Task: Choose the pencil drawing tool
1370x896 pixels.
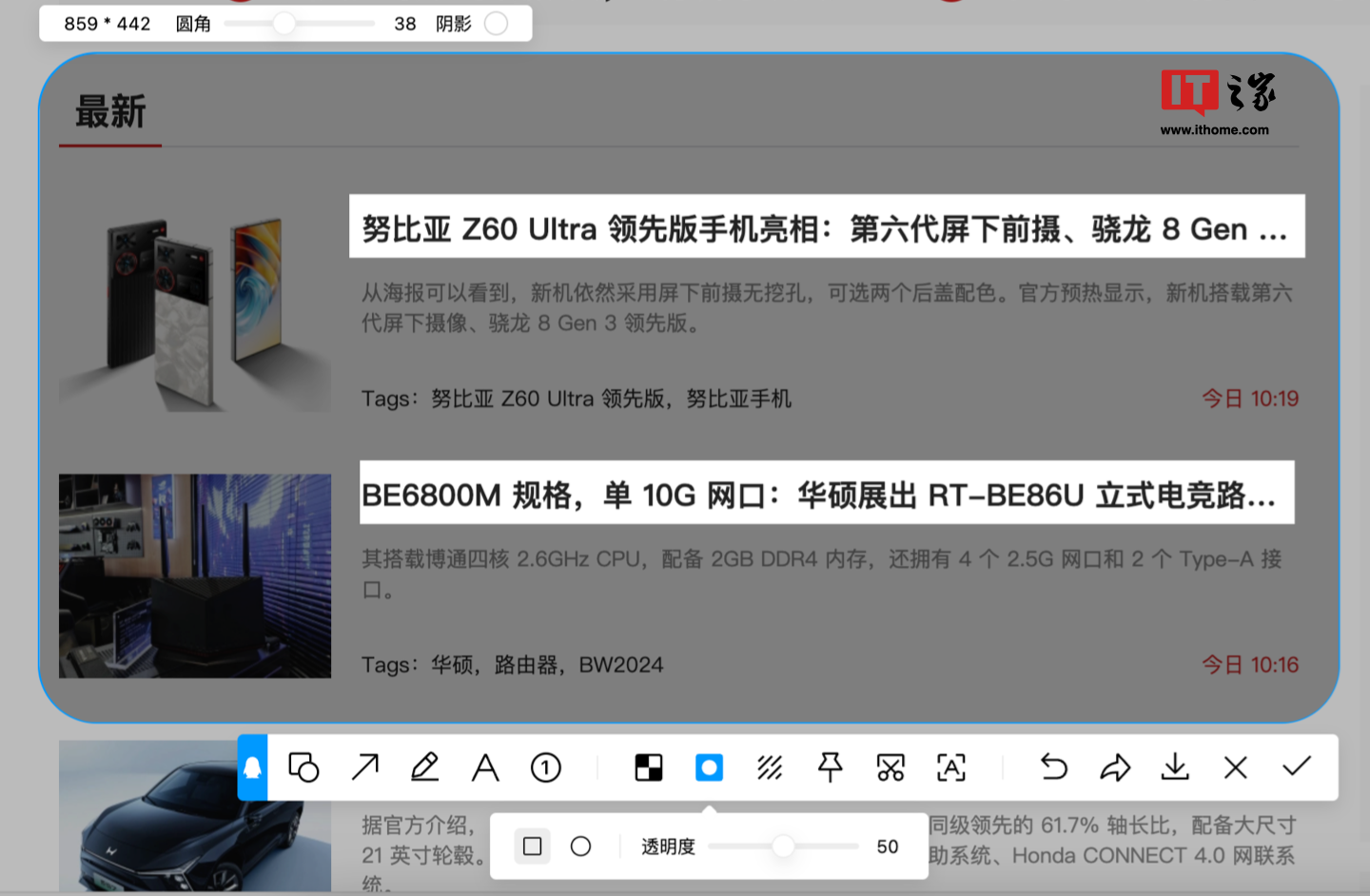Action: coord(424,768)
